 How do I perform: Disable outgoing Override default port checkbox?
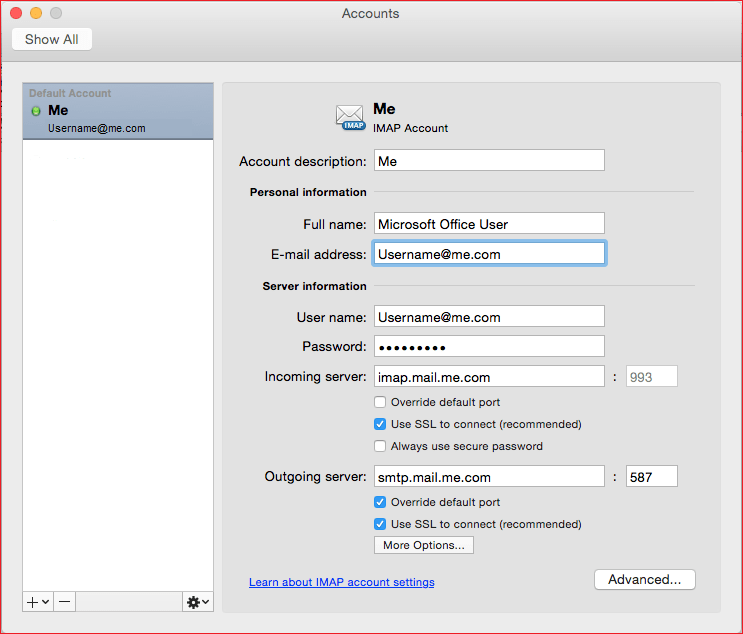[x=380, y=502]
